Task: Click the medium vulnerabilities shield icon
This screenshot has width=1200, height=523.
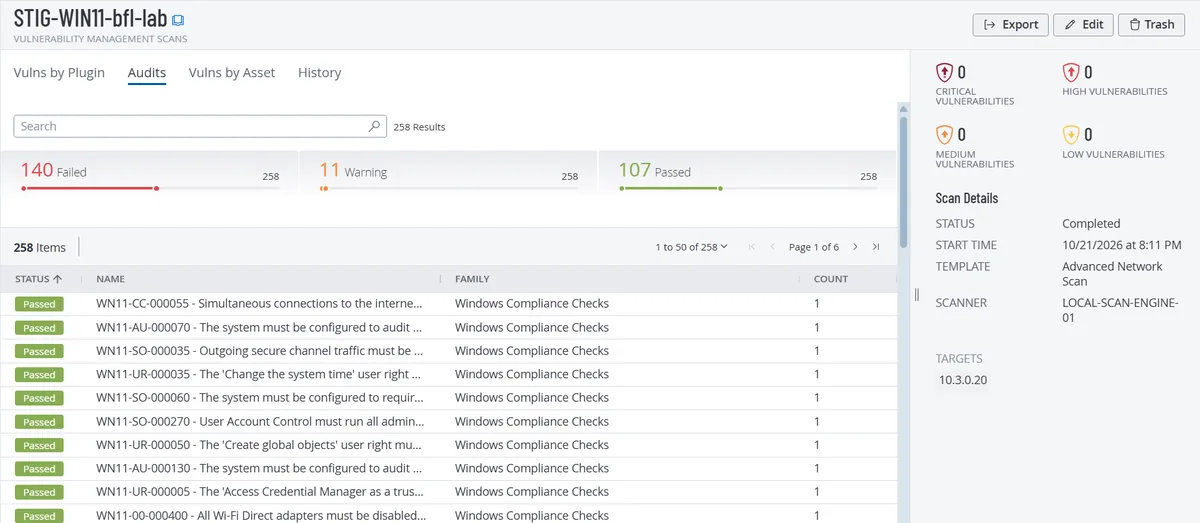Action: coord(944,134)
